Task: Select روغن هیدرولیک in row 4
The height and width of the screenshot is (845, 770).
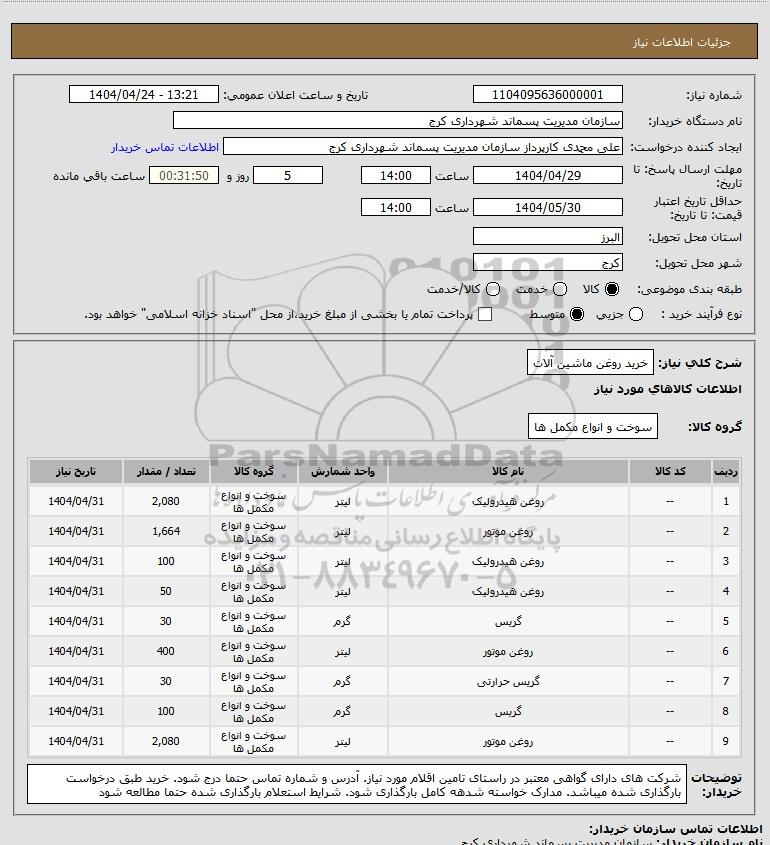Action: (x=508, y=592)
